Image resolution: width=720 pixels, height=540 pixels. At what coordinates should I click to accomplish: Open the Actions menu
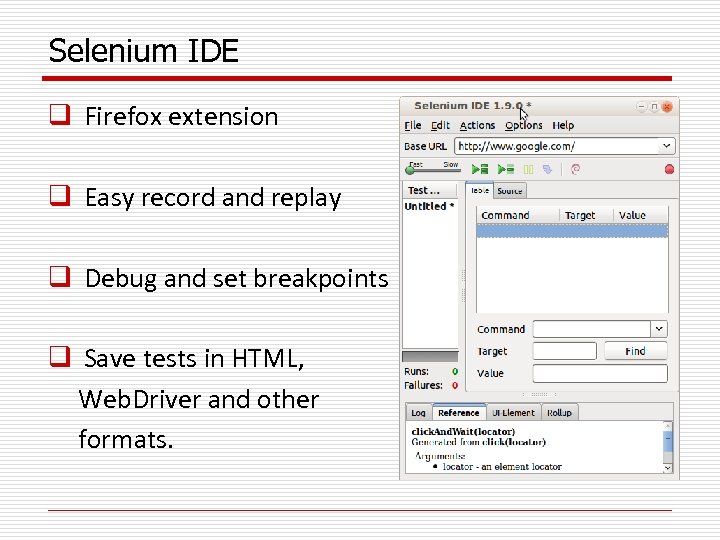coord(477,125)
